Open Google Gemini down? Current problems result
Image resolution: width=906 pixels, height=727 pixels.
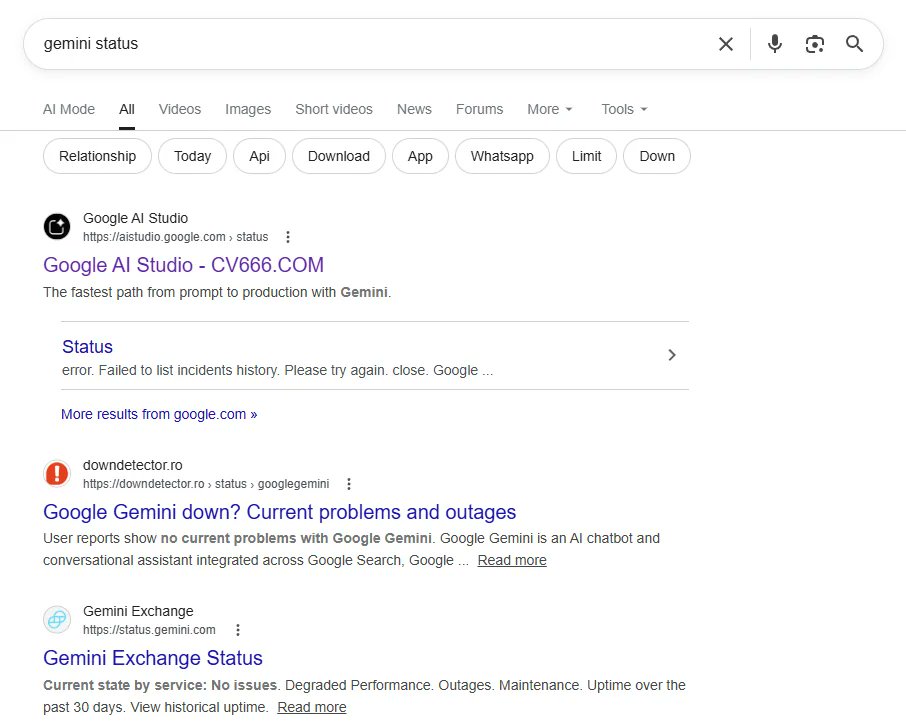280,512
